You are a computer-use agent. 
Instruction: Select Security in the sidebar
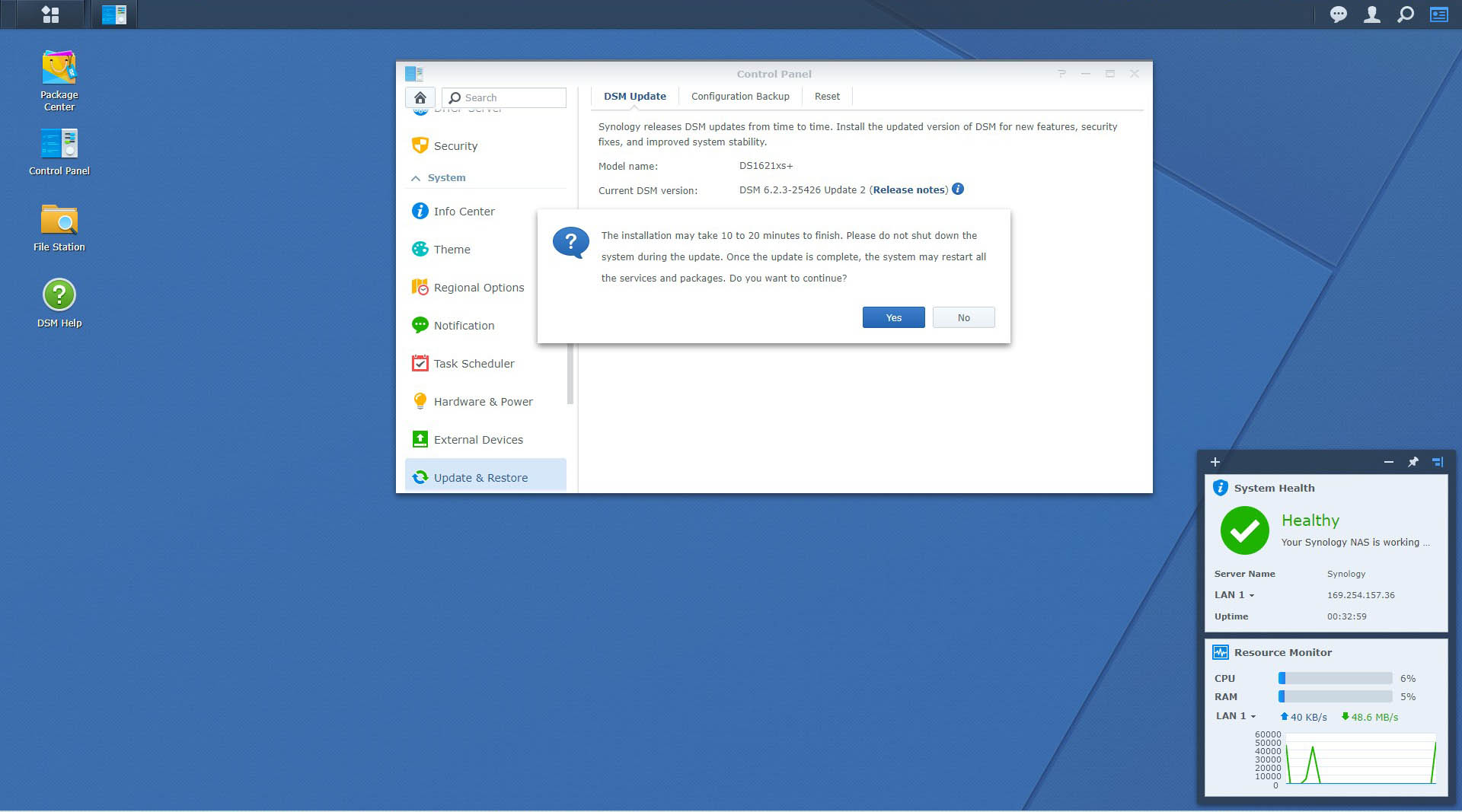point(486,145)
